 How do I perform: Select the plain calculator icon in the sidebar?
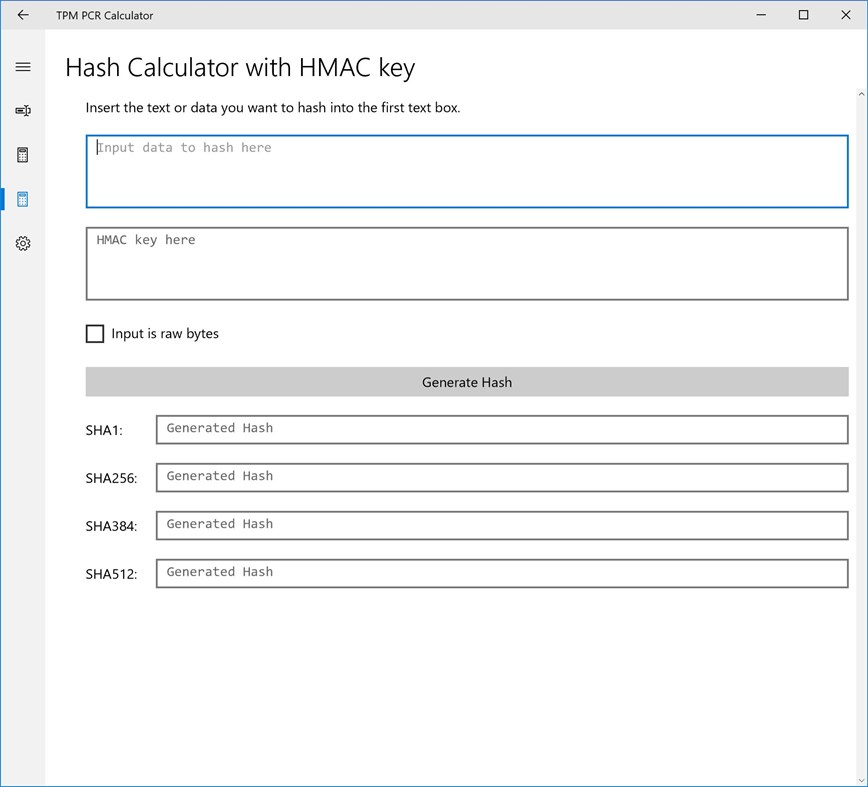pos(23,155)
